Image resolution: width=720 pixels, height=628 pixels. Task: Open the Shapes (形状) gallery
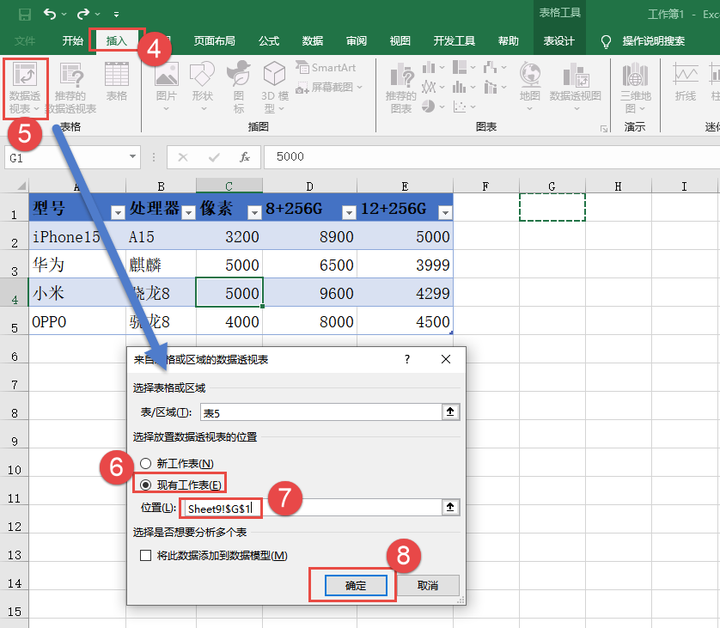(202, 87)
